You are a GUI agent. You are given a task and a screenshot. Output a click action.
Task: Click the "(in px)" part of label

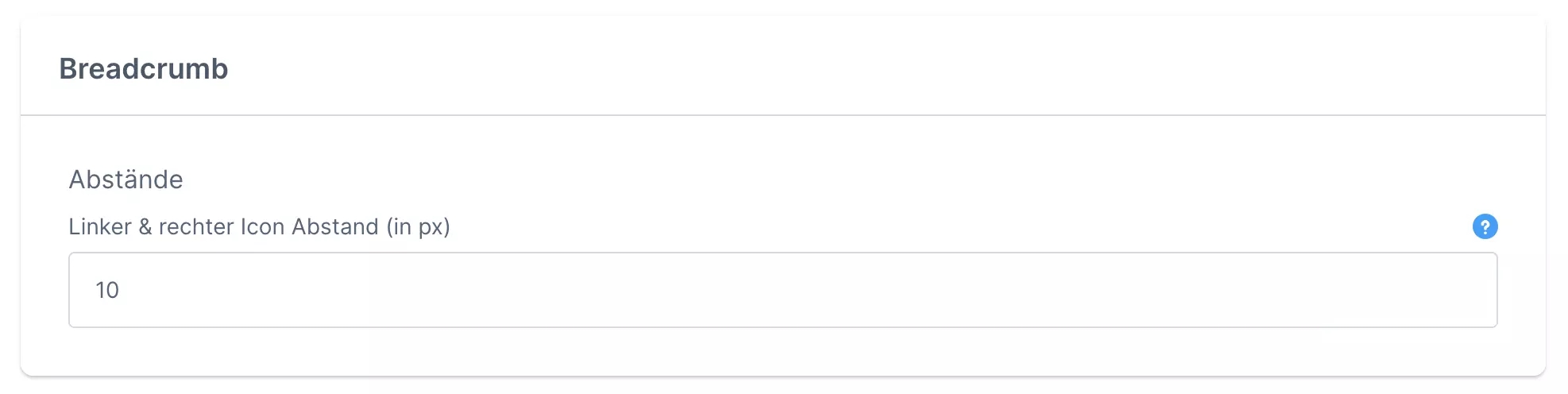[x=419, y=227]
